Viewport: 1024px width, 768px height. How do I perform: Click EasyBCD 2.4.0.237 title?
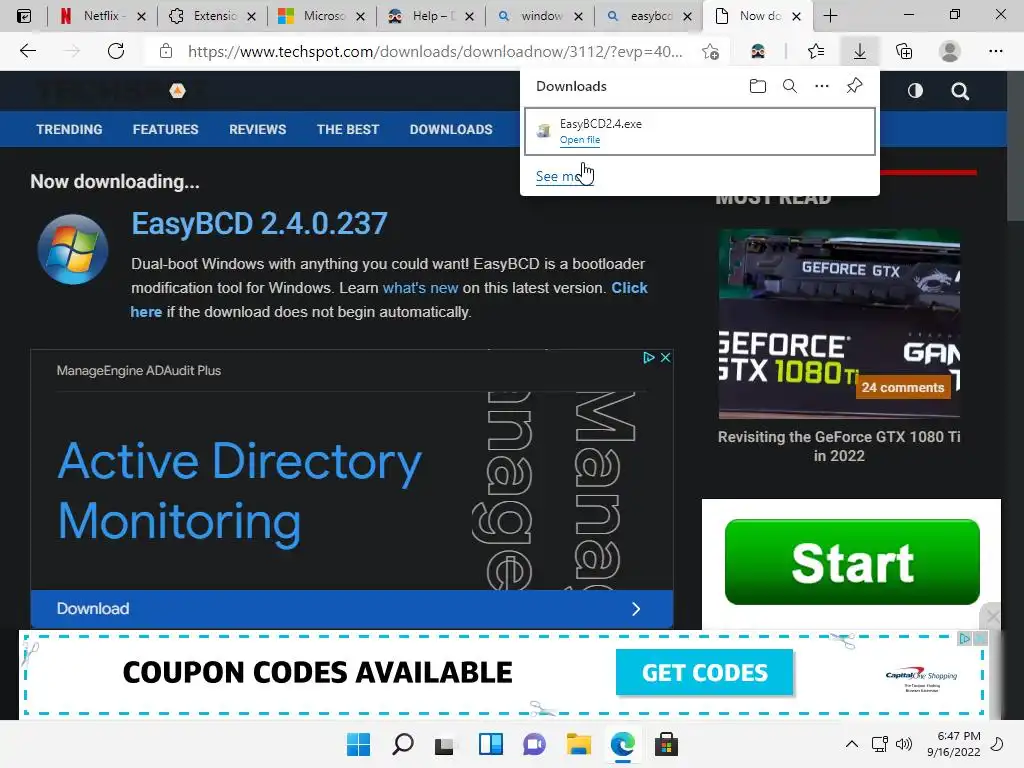tap(259, 224)
